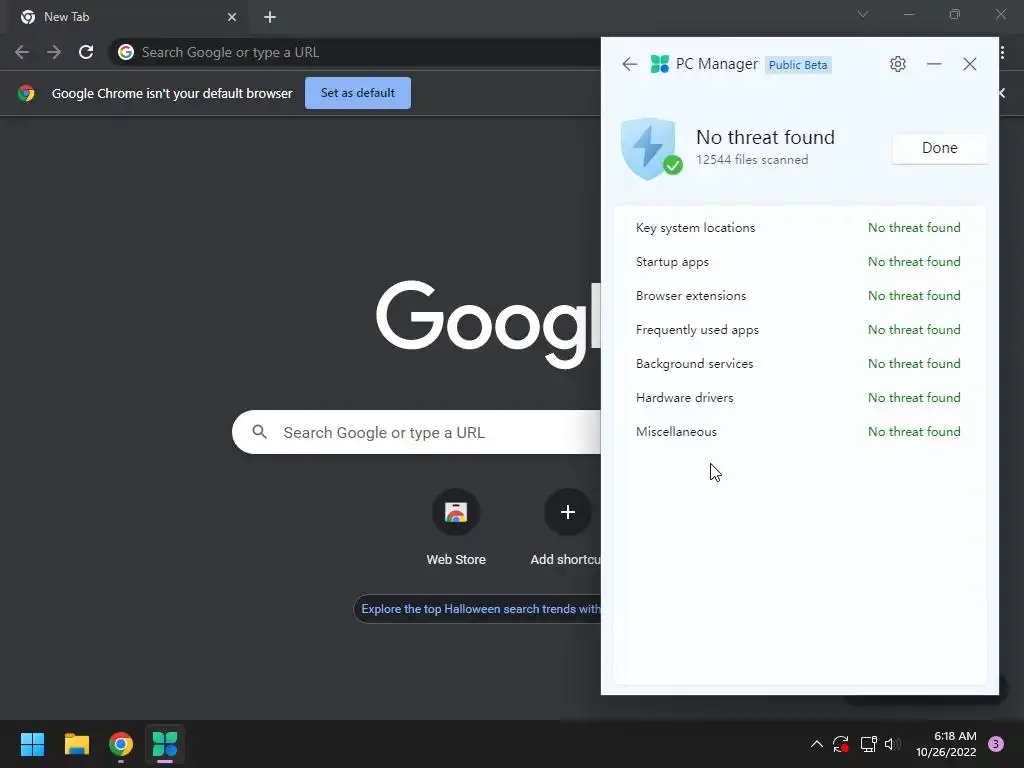
Task: Select Miscellaneous row
Action: coord(799,432)
